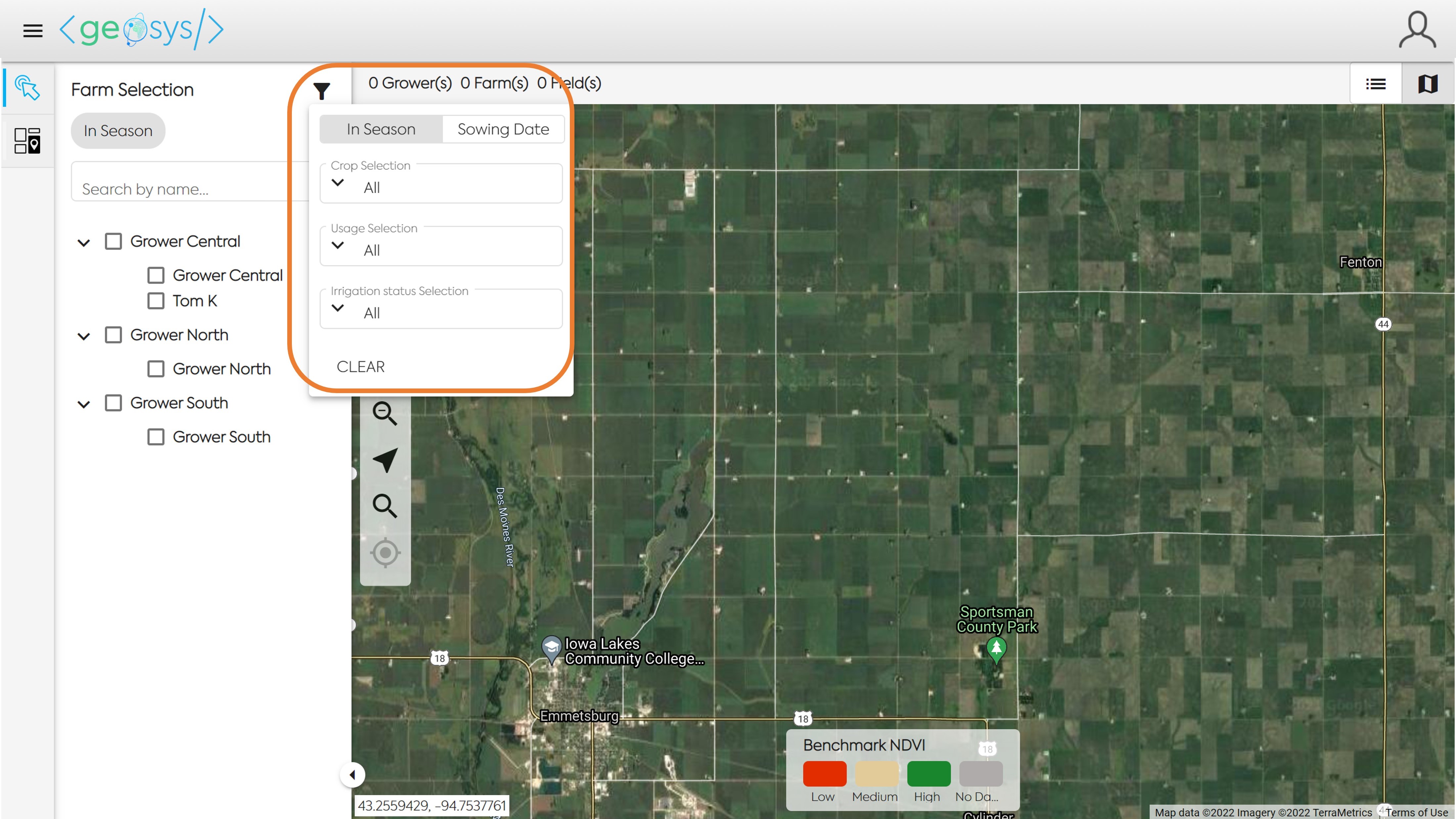Check the Tom K farm checkbox

[156, 301]
